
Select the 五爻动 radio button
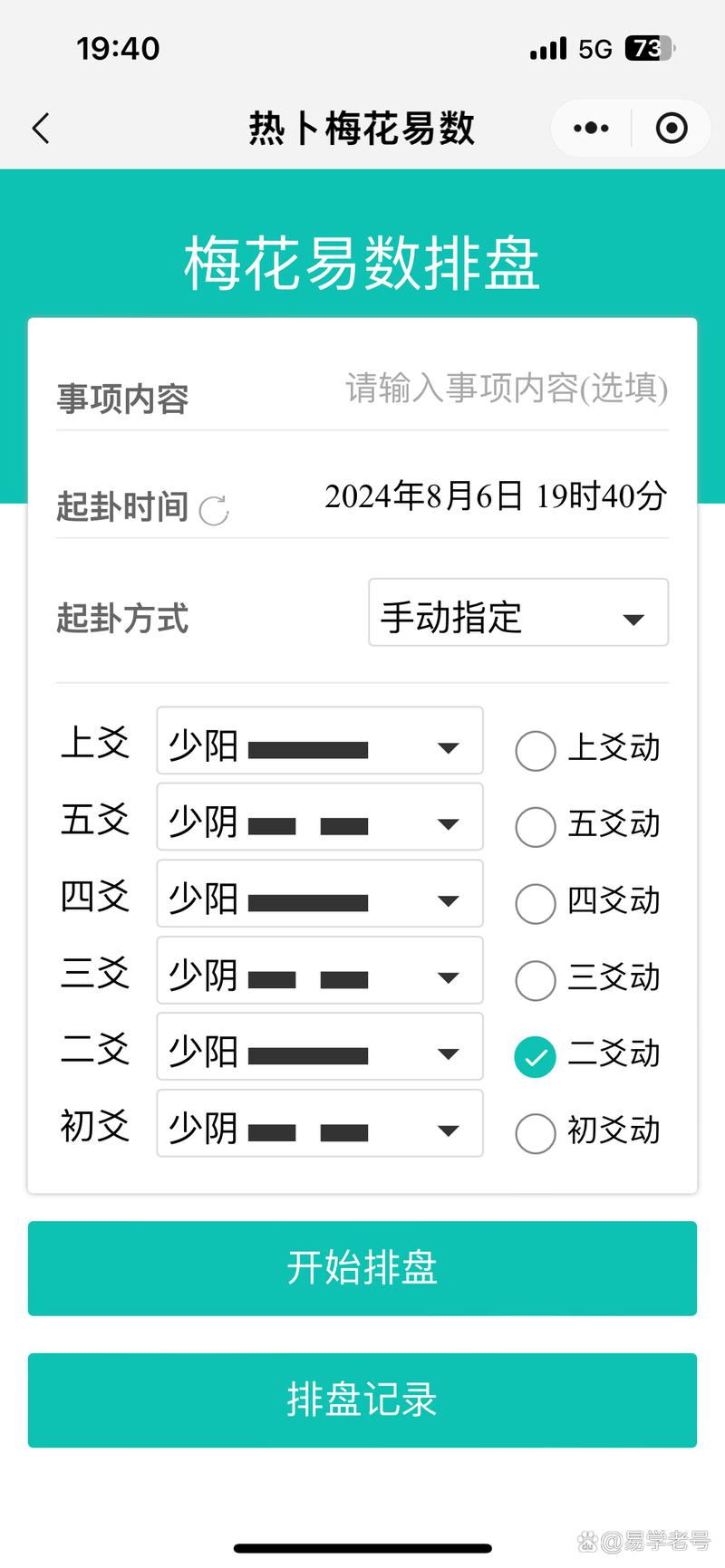pos(535,826)
